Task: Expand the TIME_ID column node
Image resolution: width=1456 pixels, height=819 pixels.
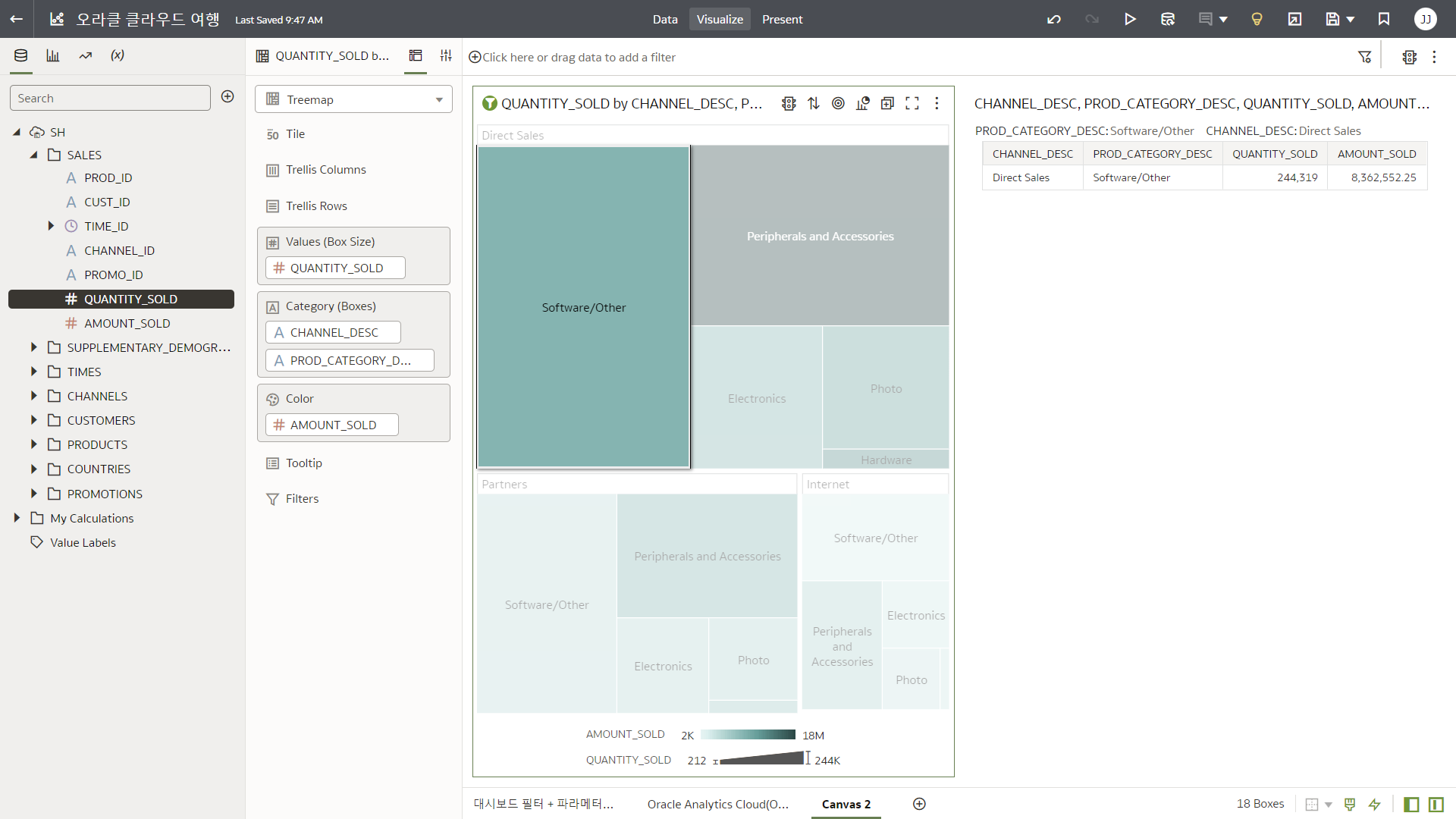Action: [x=51, y=226]
